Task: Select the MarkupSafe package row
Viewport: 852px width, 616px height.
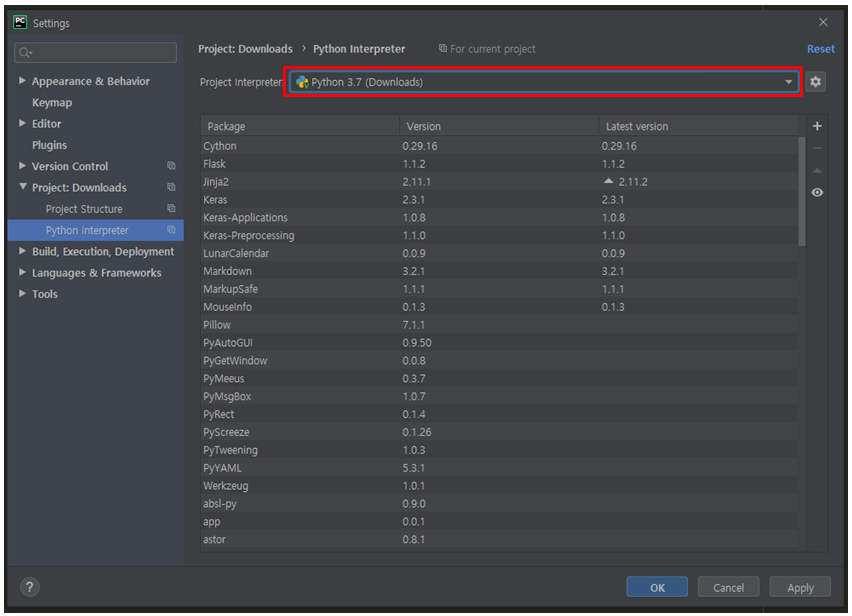Action: click(499, 289)
